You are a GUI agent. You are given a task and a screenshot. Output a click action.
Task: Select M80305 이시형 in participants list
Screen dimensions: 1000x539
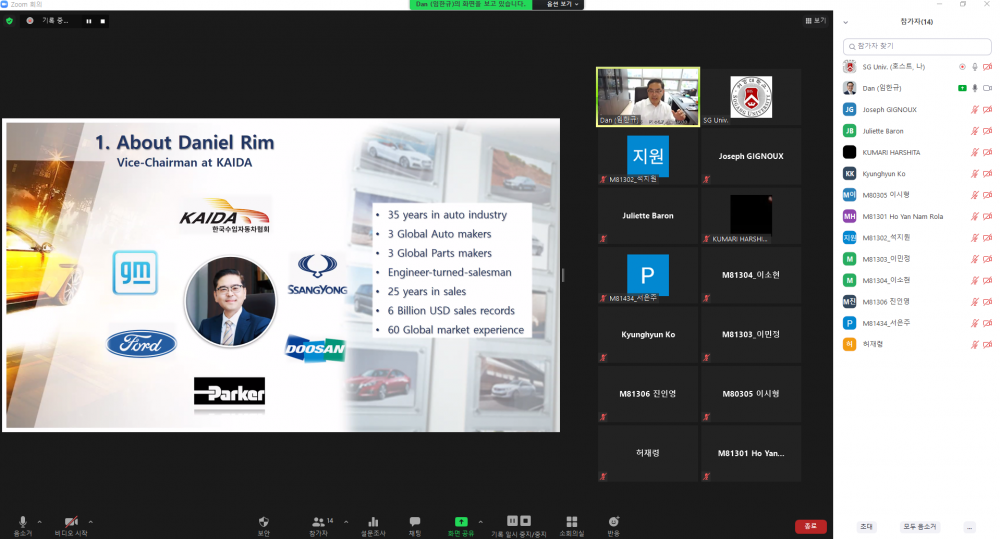pos(917,195)
